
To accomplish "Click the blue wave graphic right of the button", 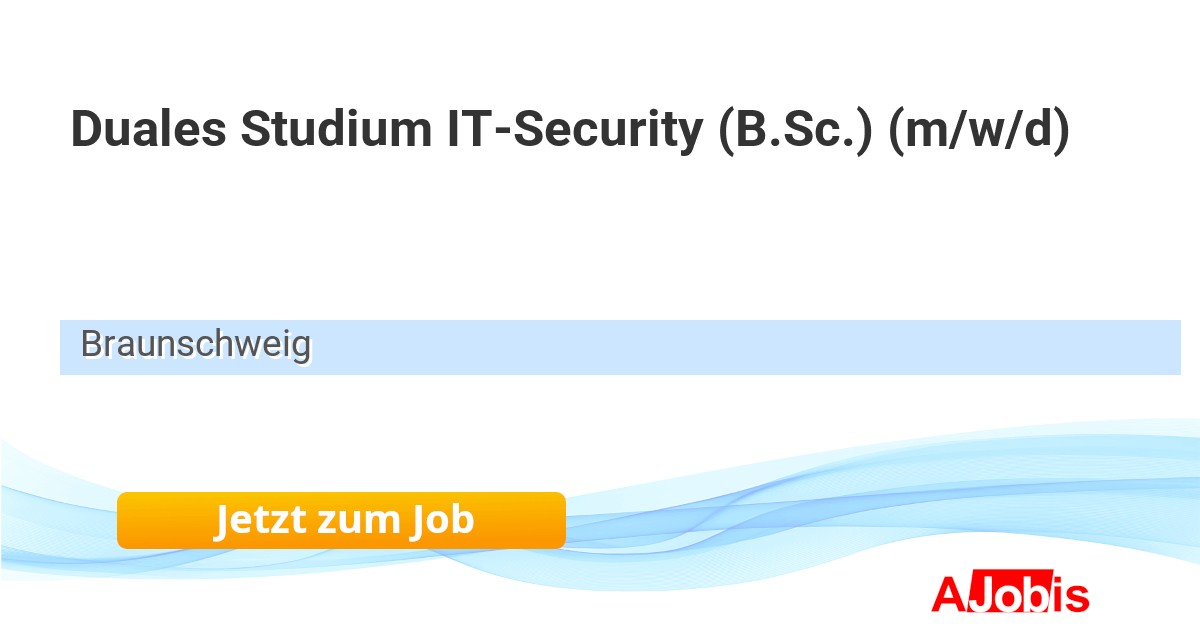I will [800, 510].
